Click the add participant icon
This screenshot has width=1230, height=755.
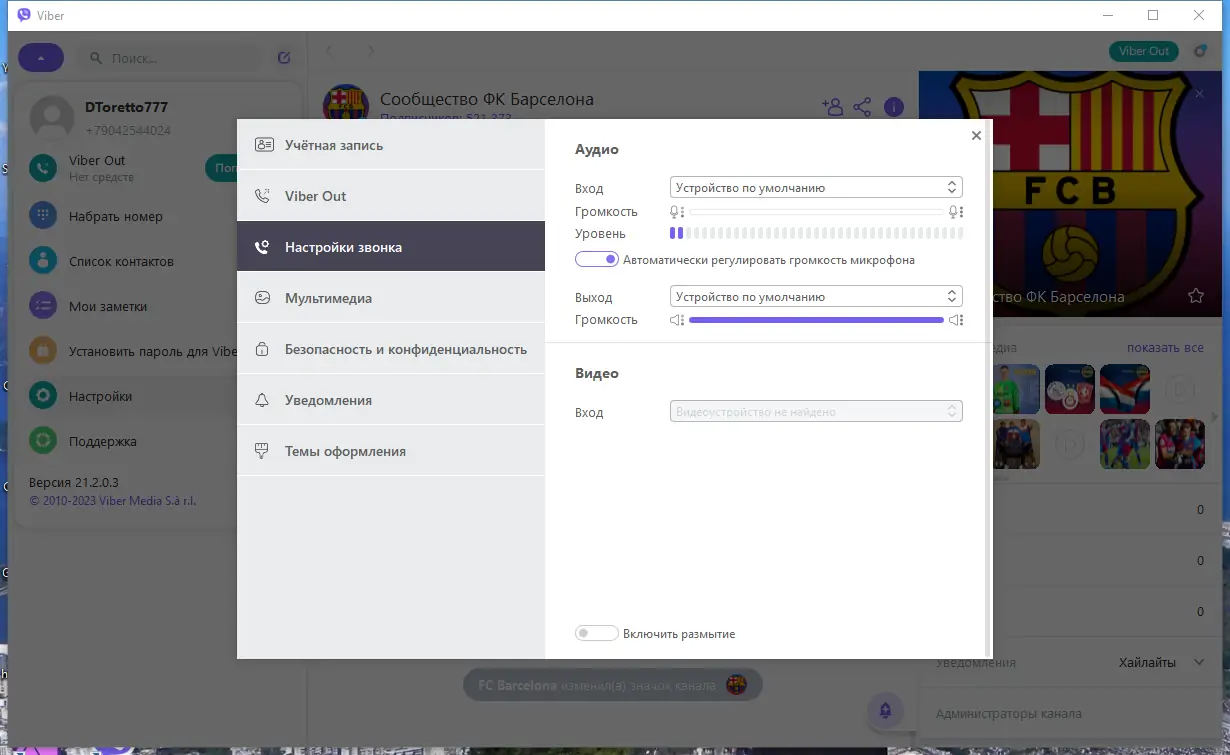[x=832, y=106]
